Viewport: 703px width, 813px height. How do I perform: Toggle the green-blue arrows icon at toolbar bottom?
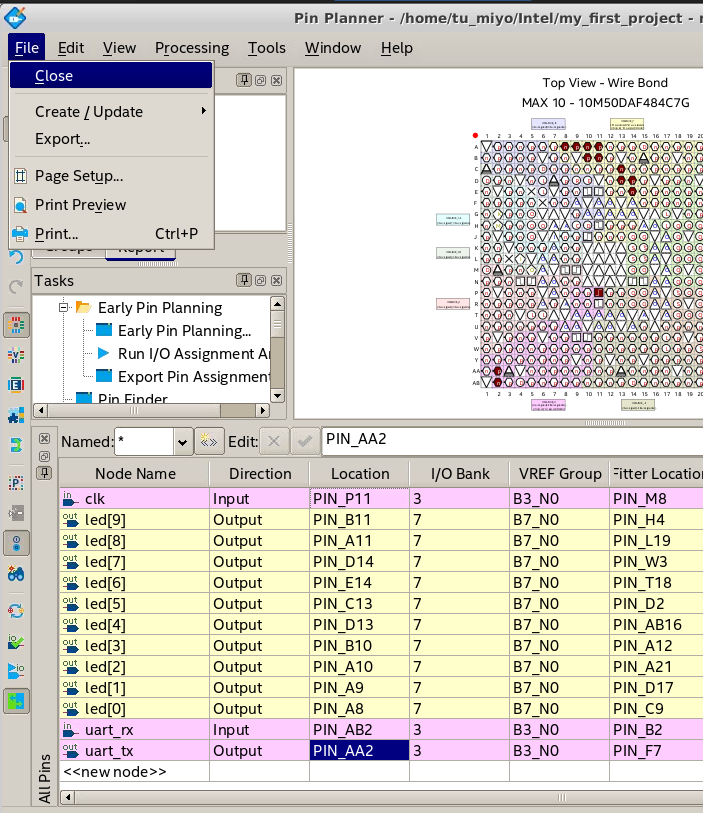tap(16, 702)
